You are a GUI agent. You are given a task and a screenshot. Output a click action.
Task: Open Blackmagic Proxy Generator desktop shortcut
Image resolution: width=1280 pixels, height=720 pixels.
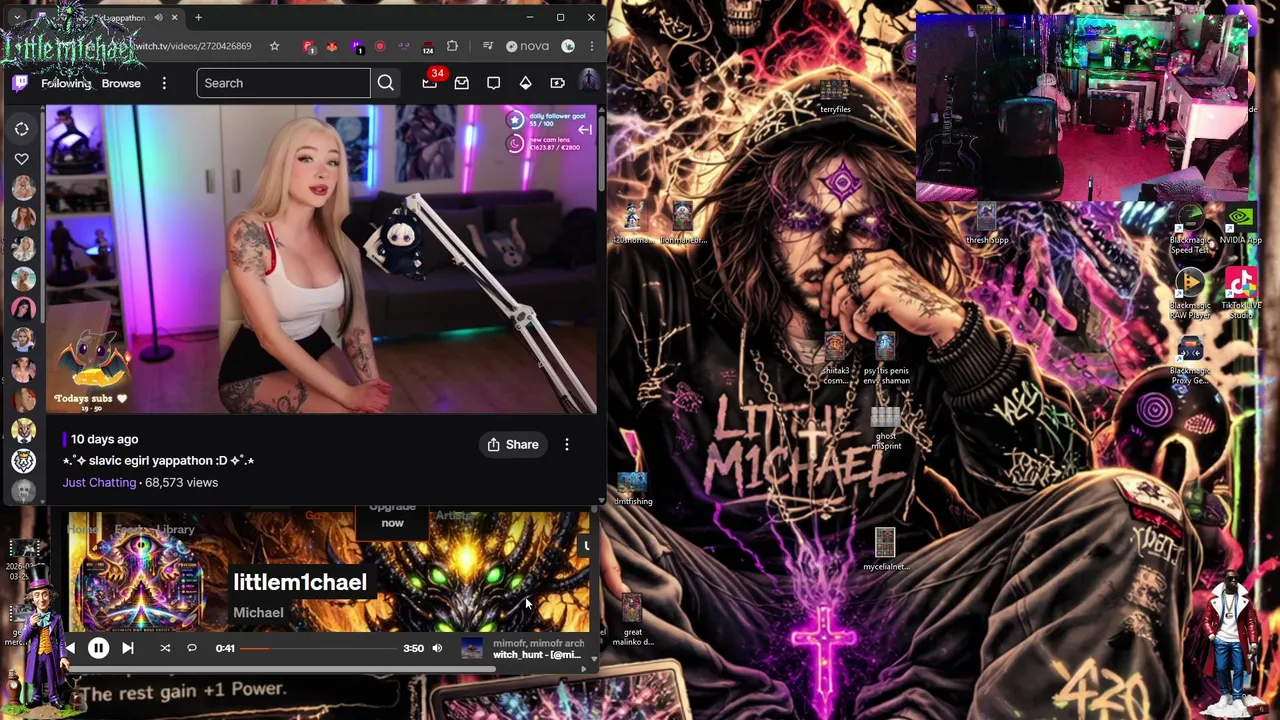coord(1190,360)
